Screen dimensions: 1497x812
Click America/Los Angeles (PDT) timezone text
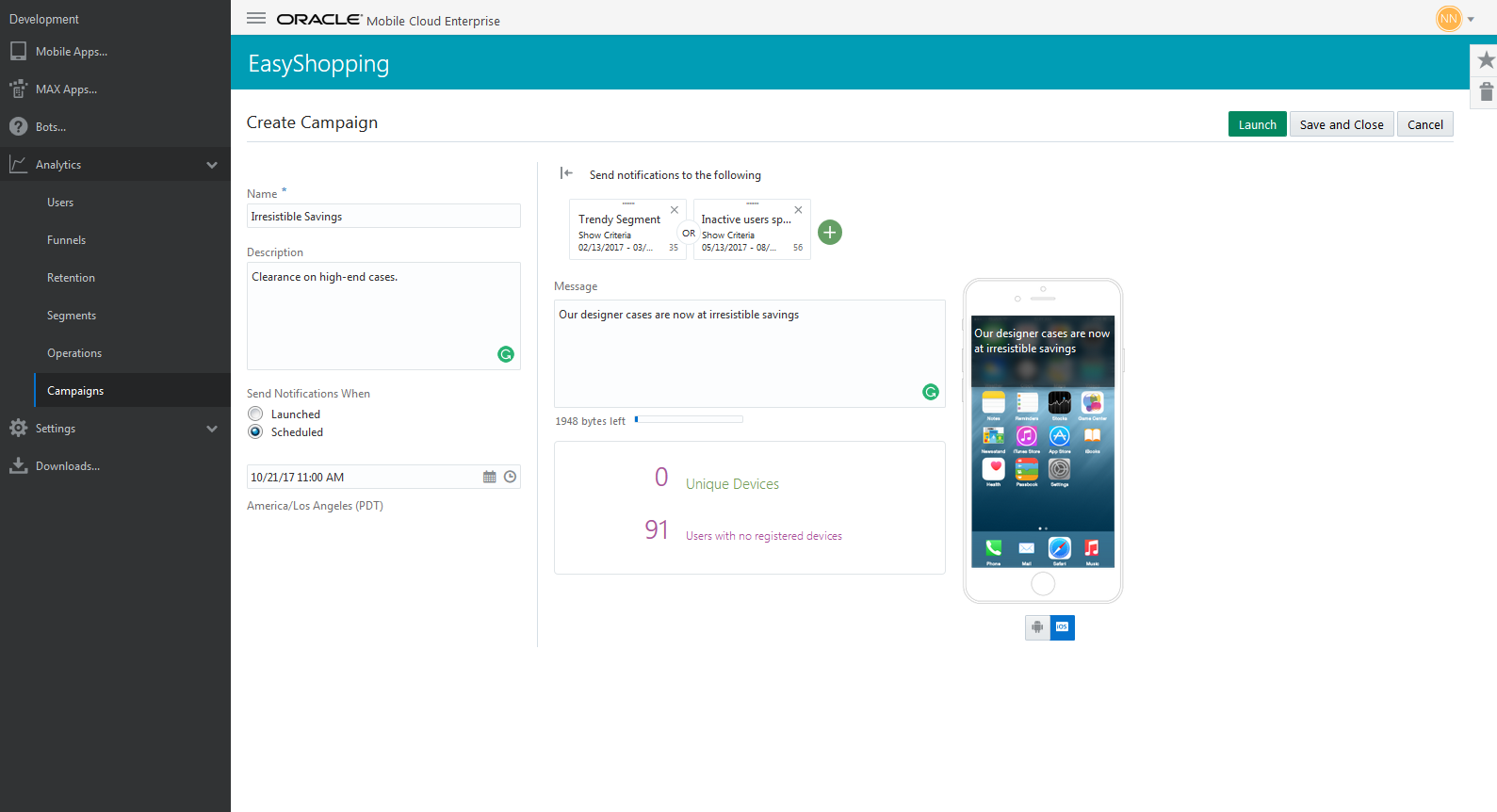[x=315, y=506]
